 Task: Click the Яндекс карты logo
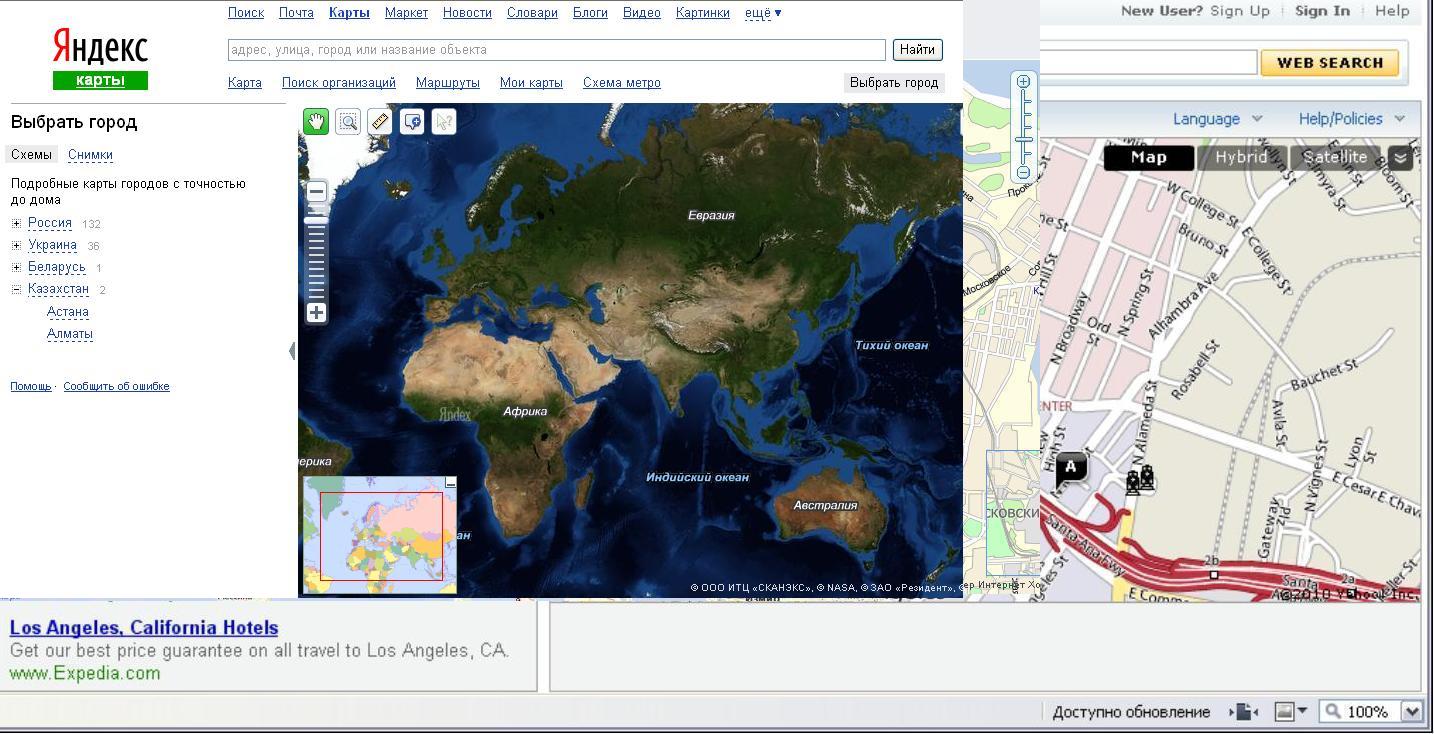100,59
